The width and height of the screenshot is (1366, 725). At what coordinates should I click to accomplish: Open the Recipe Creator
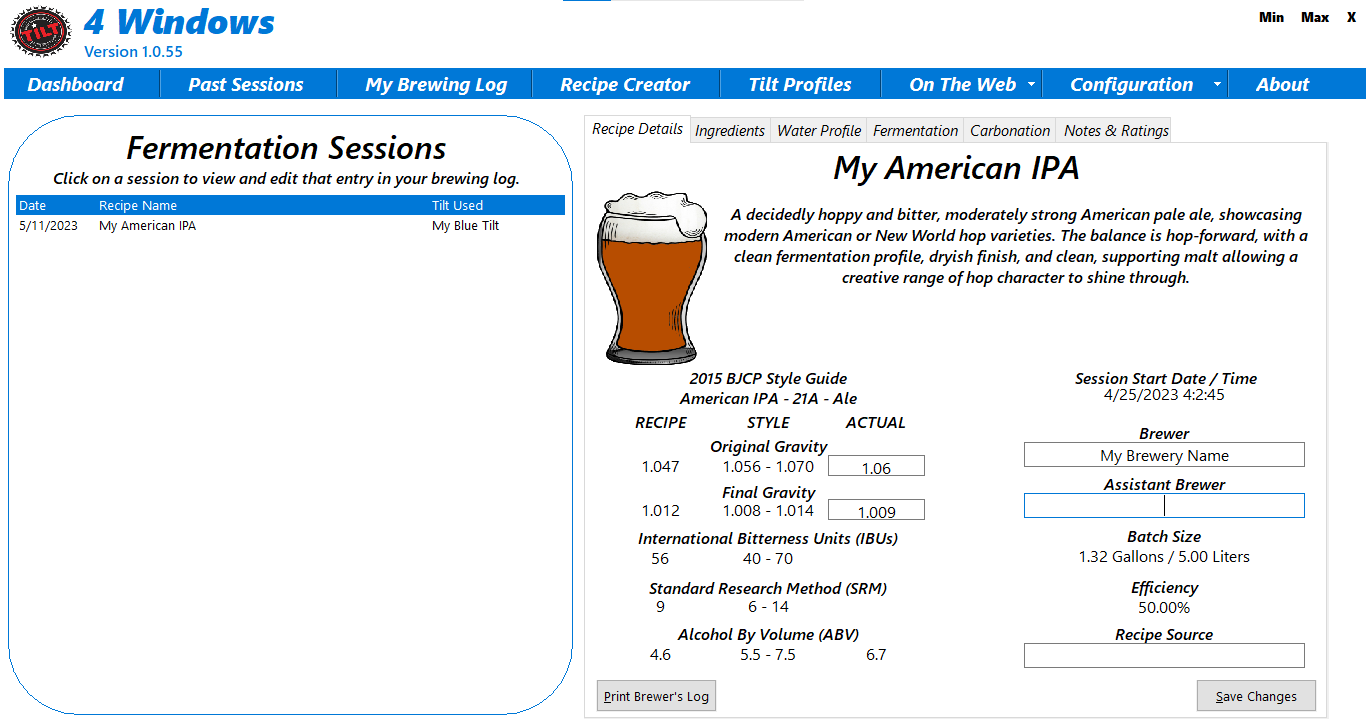pos(626,84)
